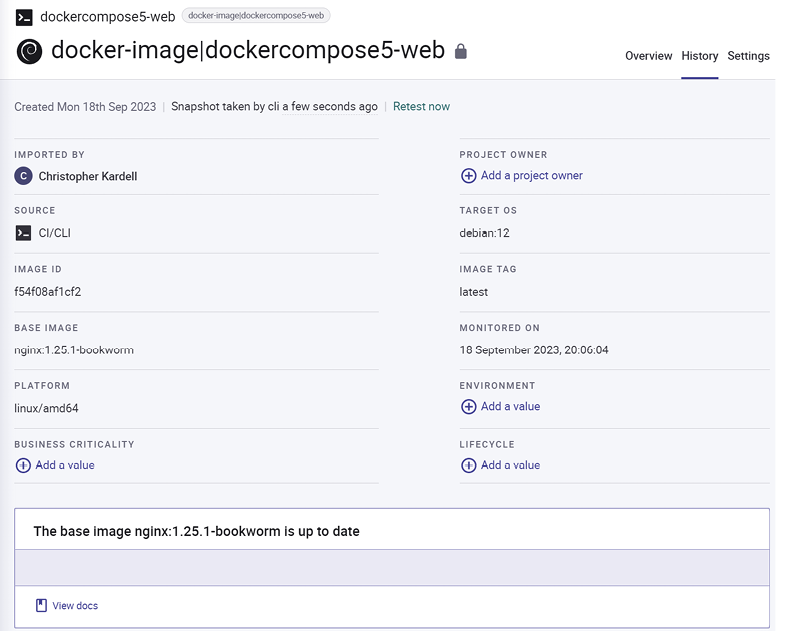Open the Settings tab
Viewport: 802px width, 631px height.
click(x=748, y=56)
